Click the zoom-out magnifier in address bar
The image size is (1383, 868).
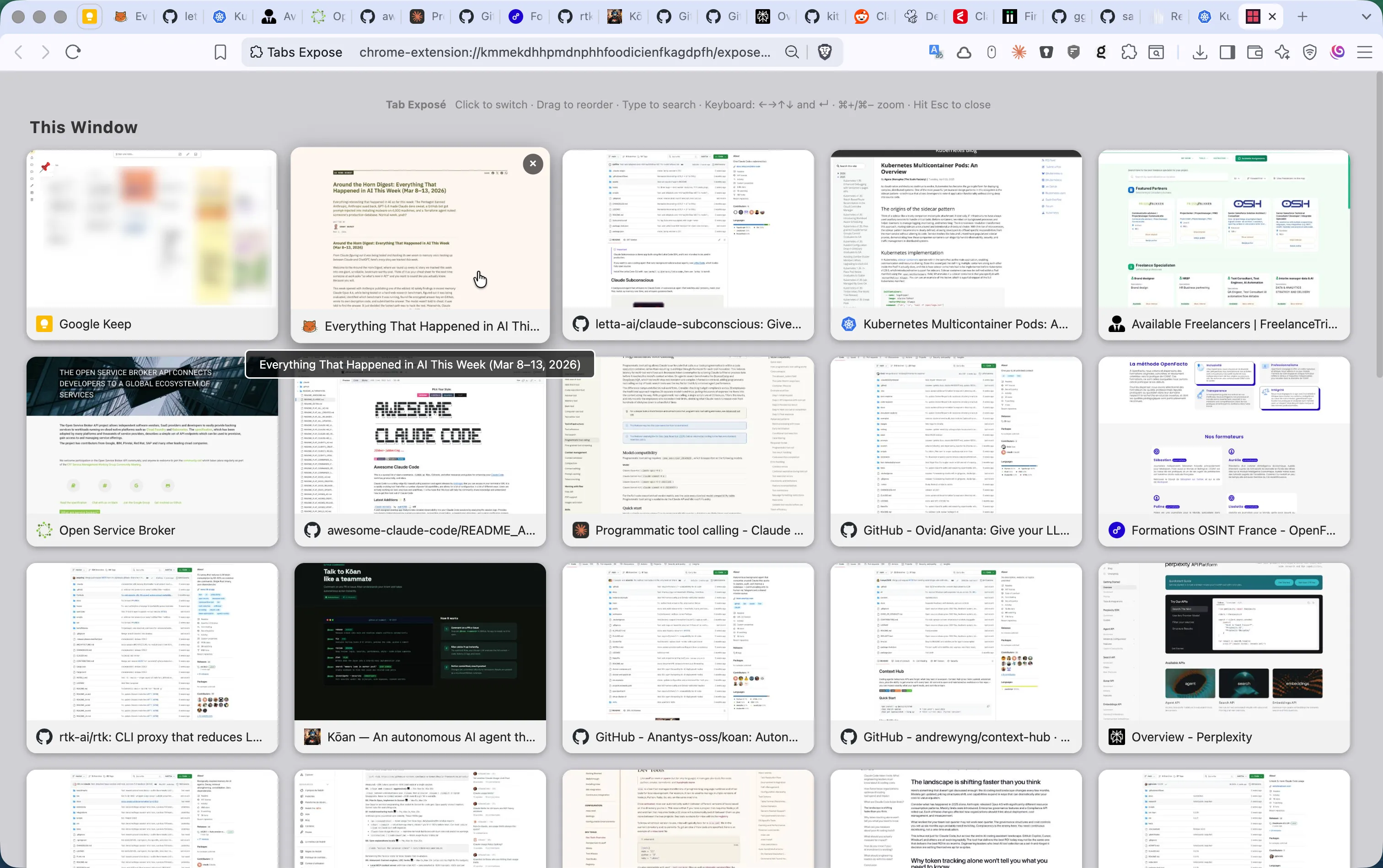[x=792, y=52]
